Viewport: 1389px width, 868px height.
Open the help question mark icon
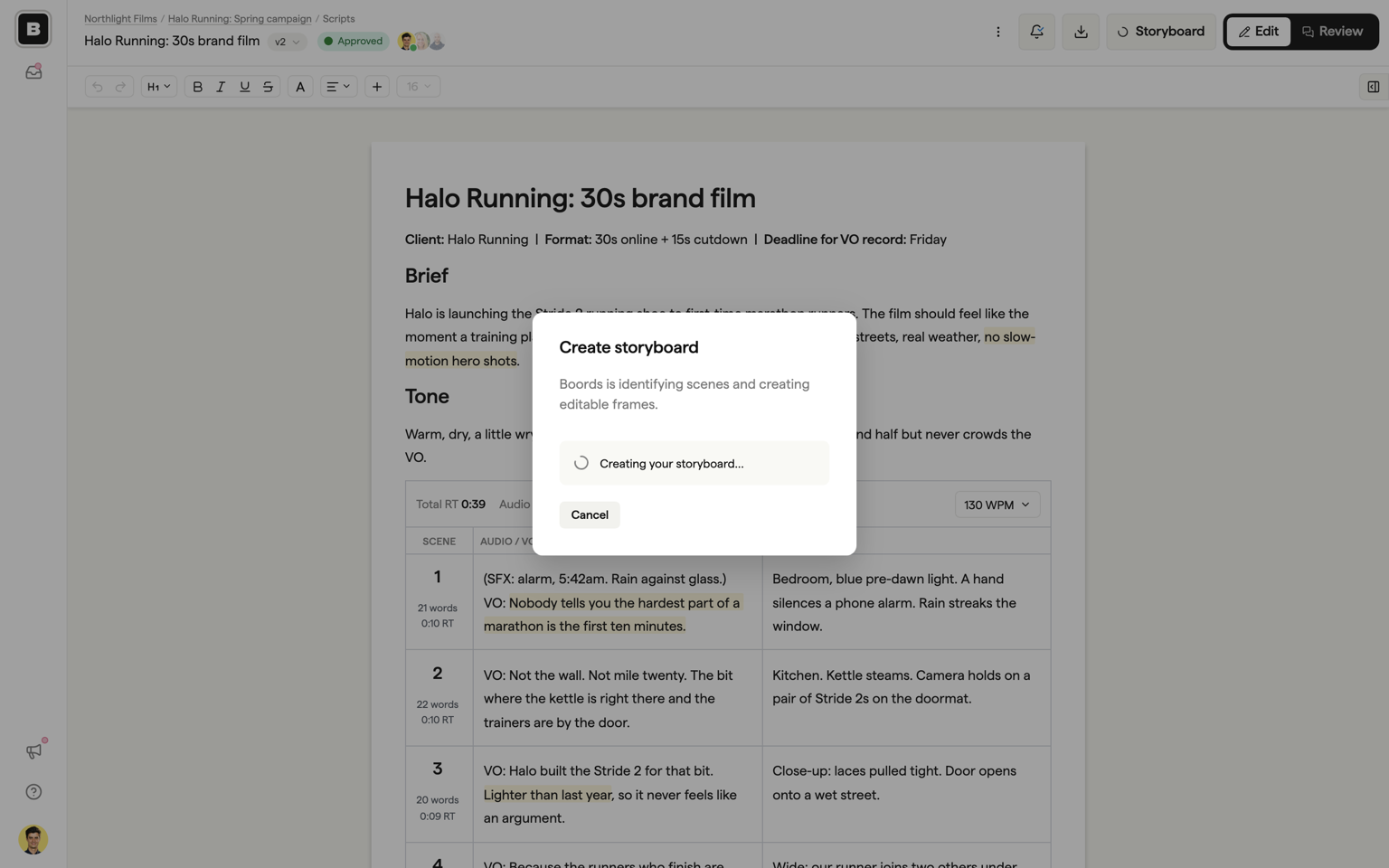coord(33,792)
